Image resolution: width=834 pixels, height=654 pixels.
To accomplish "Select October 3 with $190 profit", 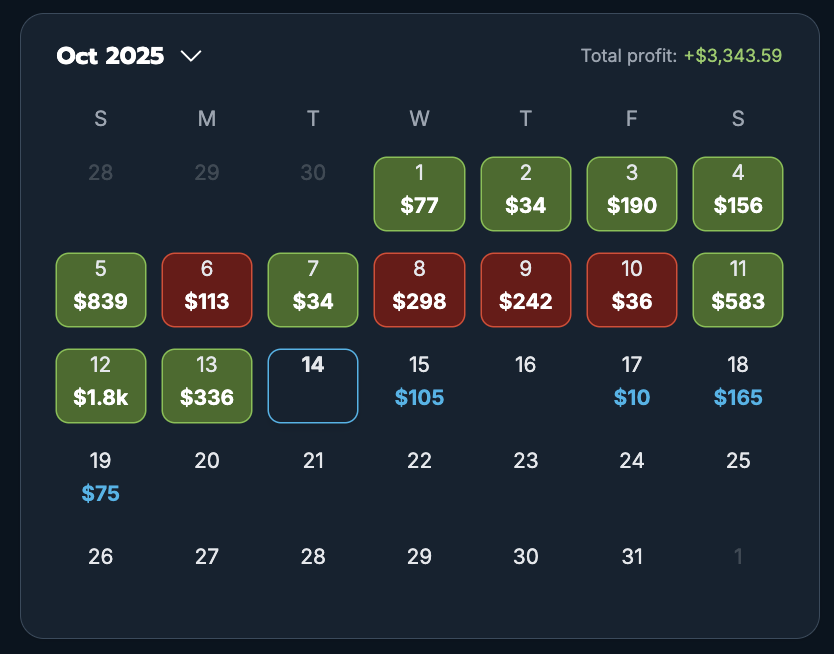I will coord(632,194).
